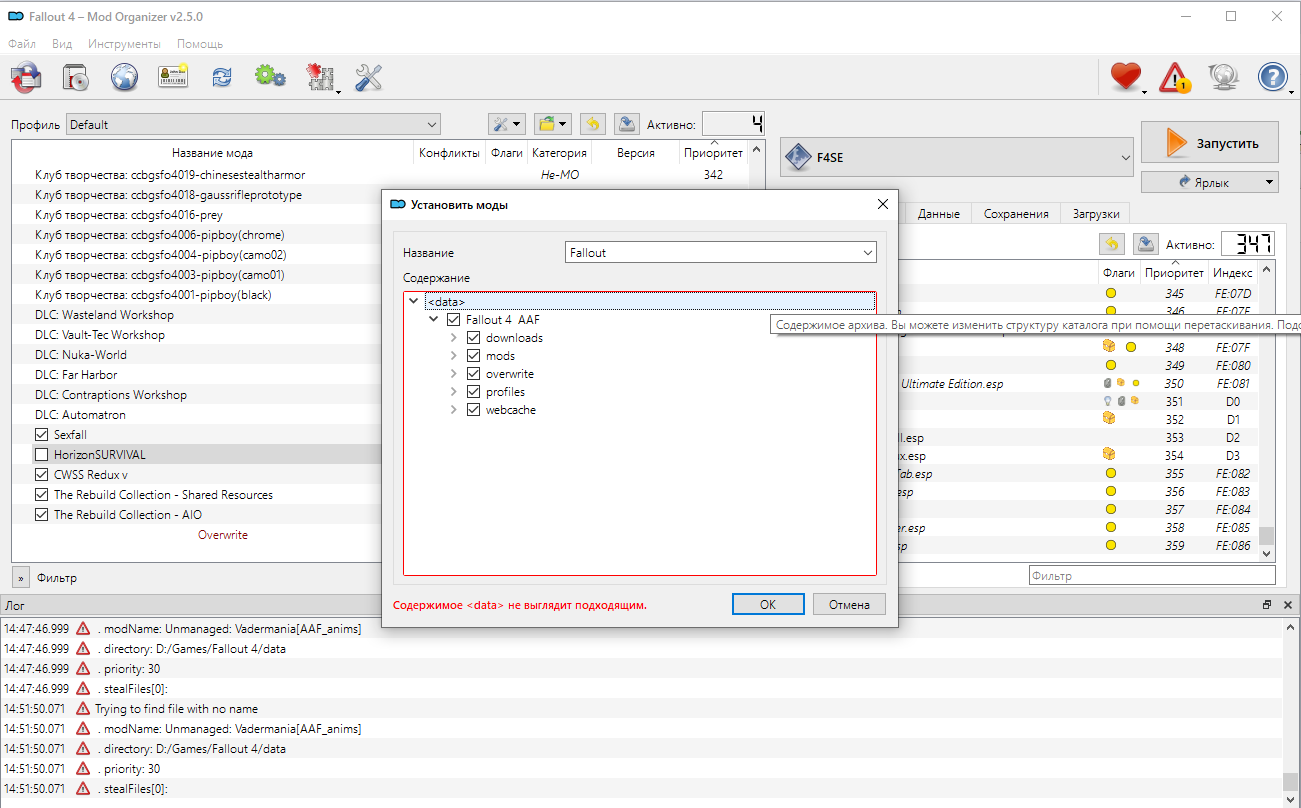Image resolution: width=1301 pixels, height=808 pixels.
Task: Open the Settings wrench and screwdriver icon
Action: point(369,77)
